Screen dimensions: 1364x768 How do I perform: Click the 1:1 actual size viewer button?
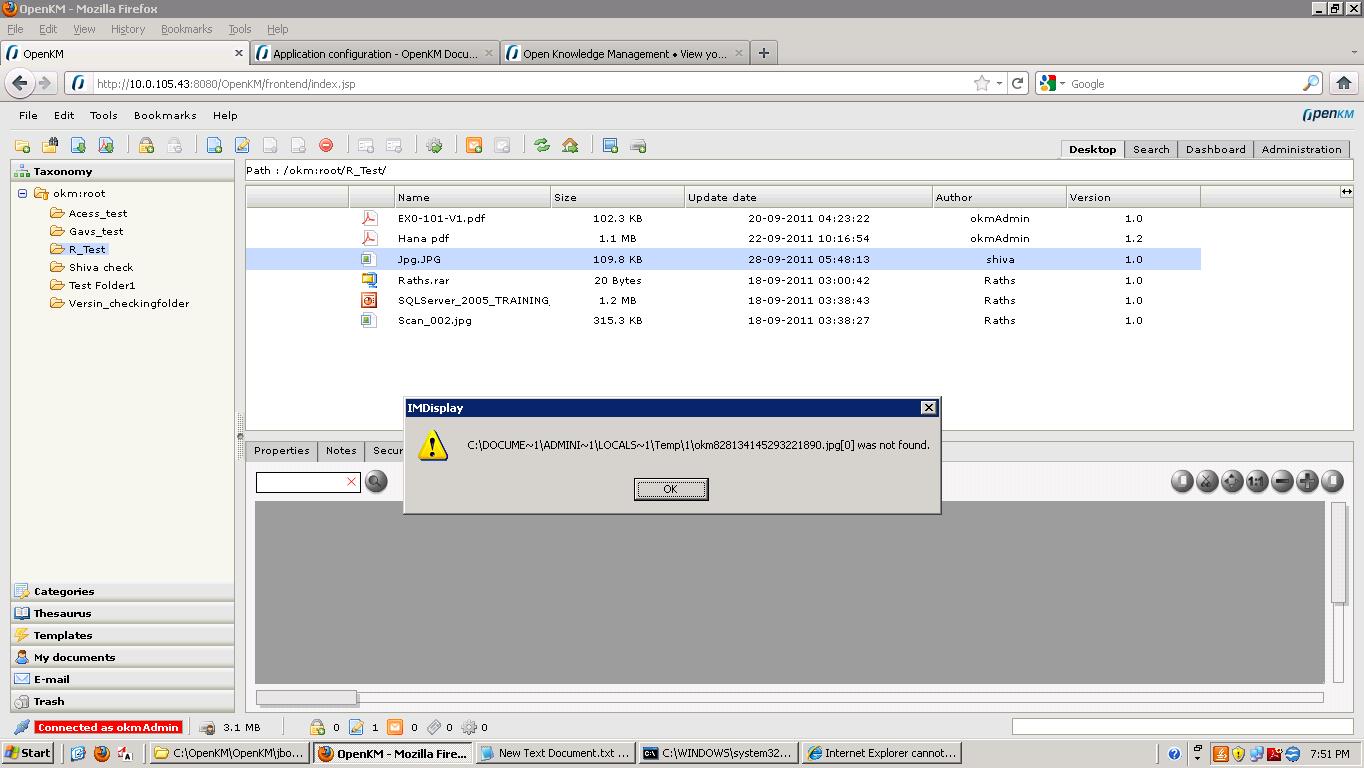1257,482
